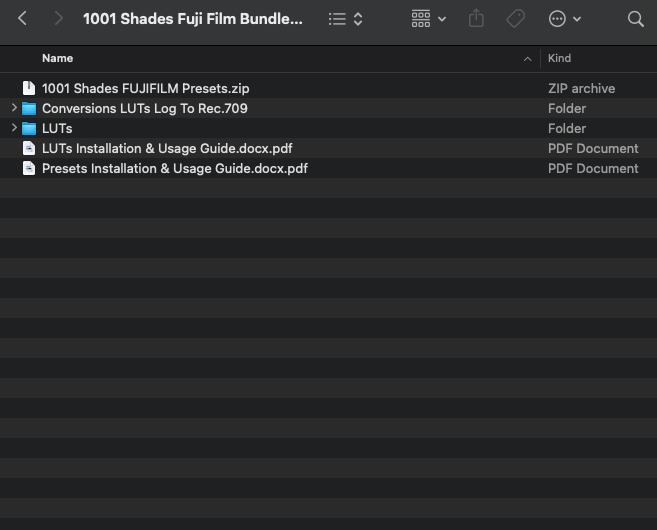Select Presets Installation & Usage Guide PDF
This screenshot has height=530, width=657.
pos(174,168)
